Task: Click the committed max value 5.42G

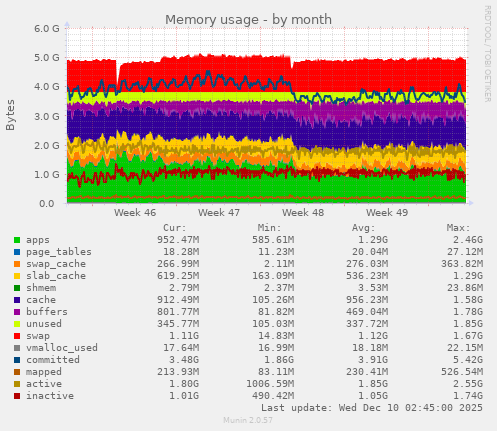Action: click(x=468, y=360)
